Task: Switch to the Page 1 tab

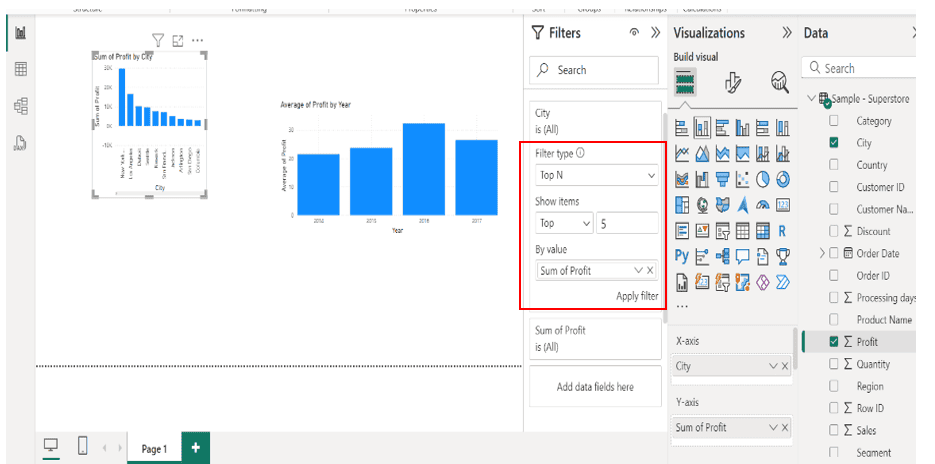Action: [154, 449]
